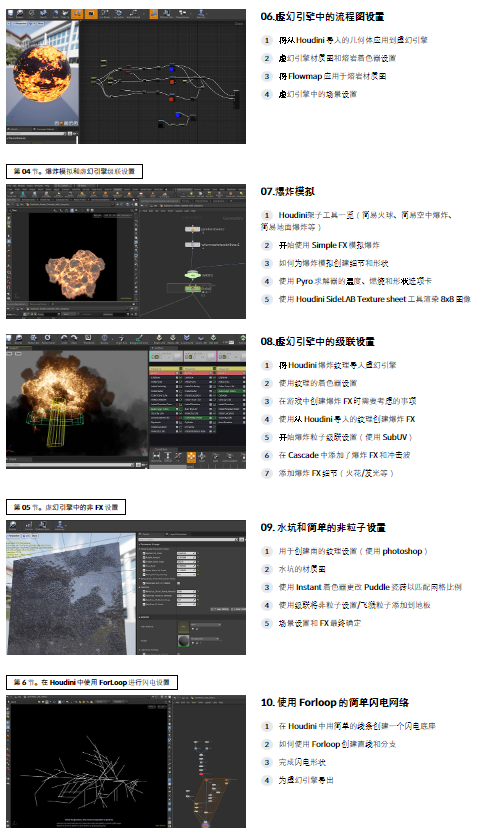Select the 第 05 节 section label box

(x=66, y=507)
